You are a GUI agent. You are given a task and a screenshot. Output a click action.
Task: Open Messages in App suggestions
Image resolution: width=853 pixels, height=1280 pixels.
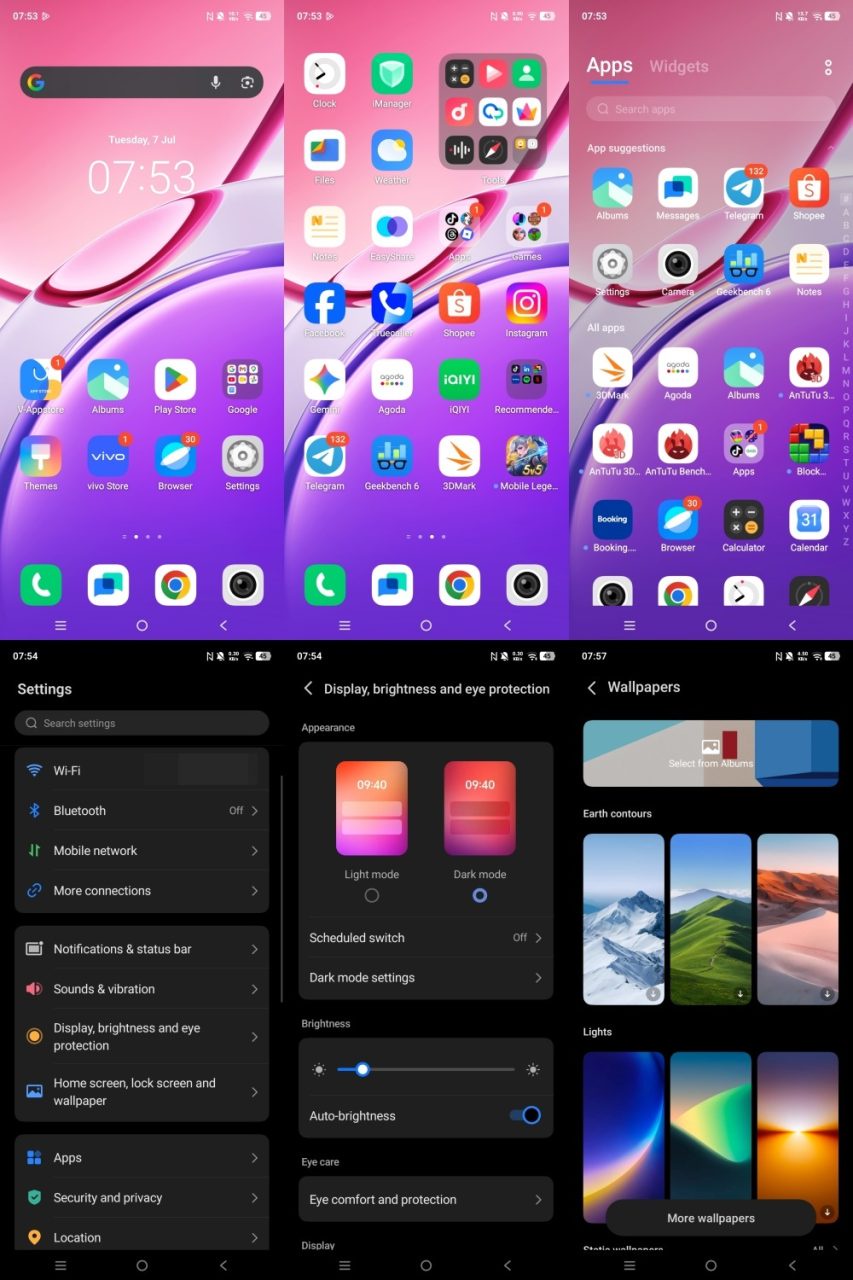678,187
